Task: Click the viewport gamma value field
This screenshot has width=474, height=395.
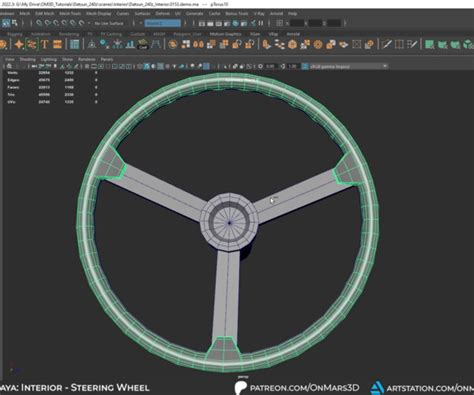Action: [293, 66]
